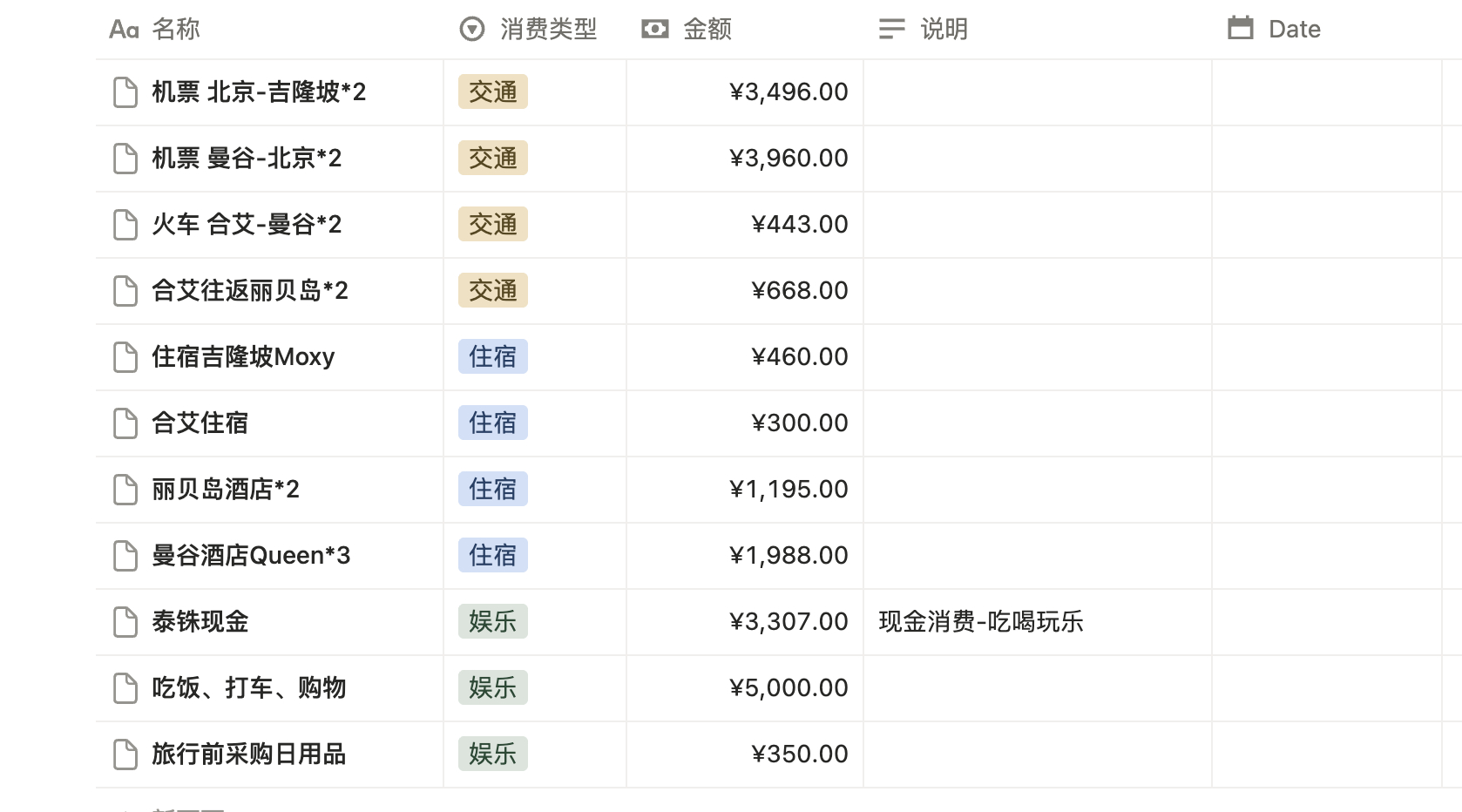The image size is (1462, 812).
Task: Open the 合艾往返丽贝岛*2 entry
Action: pos(249,291)
